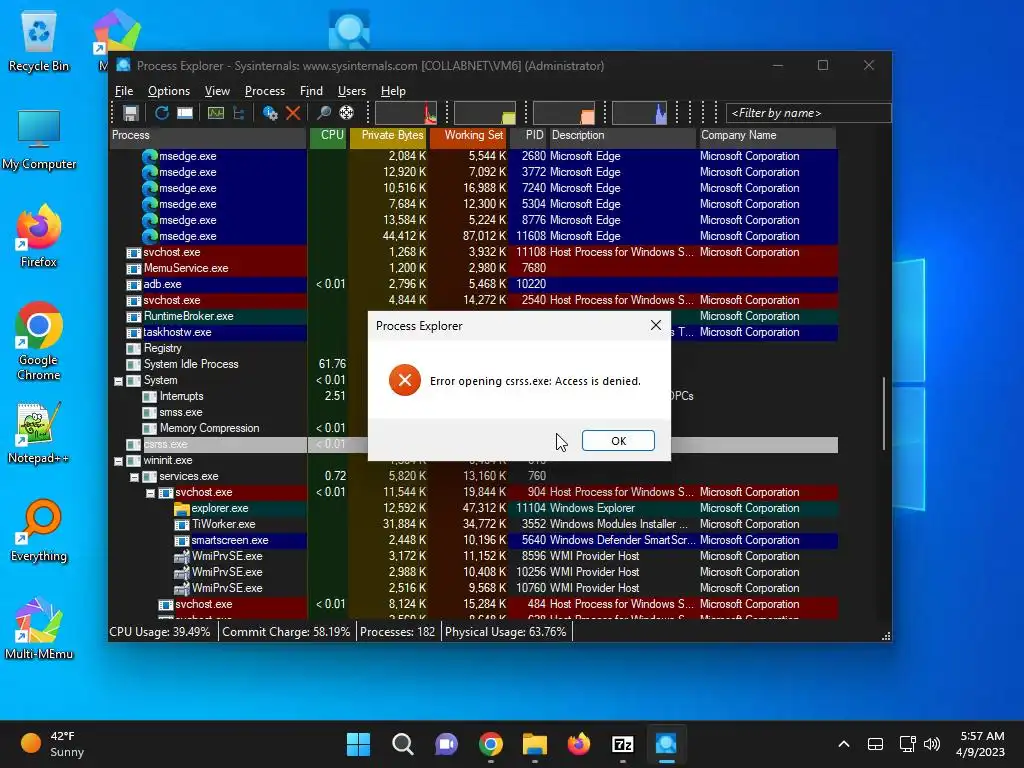
Task: Select the explorer.exe process row
Action: (474, 508)
